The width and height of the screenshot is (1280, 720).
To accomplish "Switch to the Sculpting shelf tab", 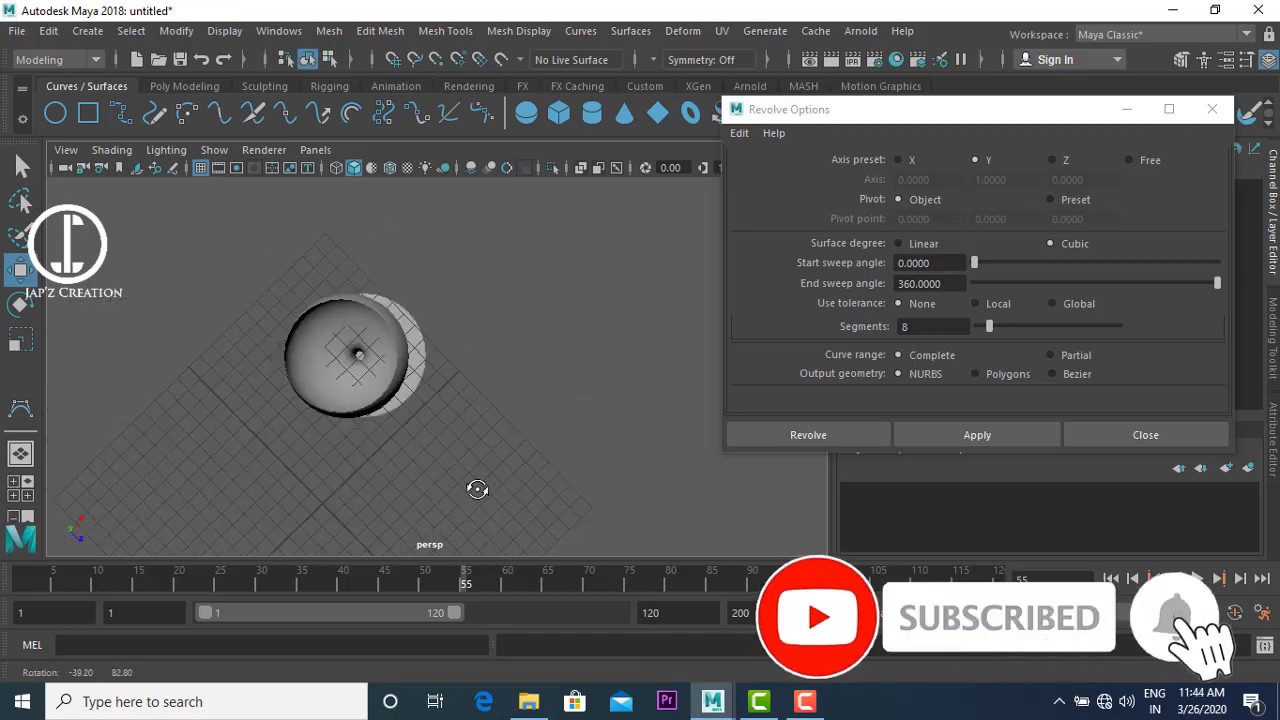I will (x=265, y=86).
